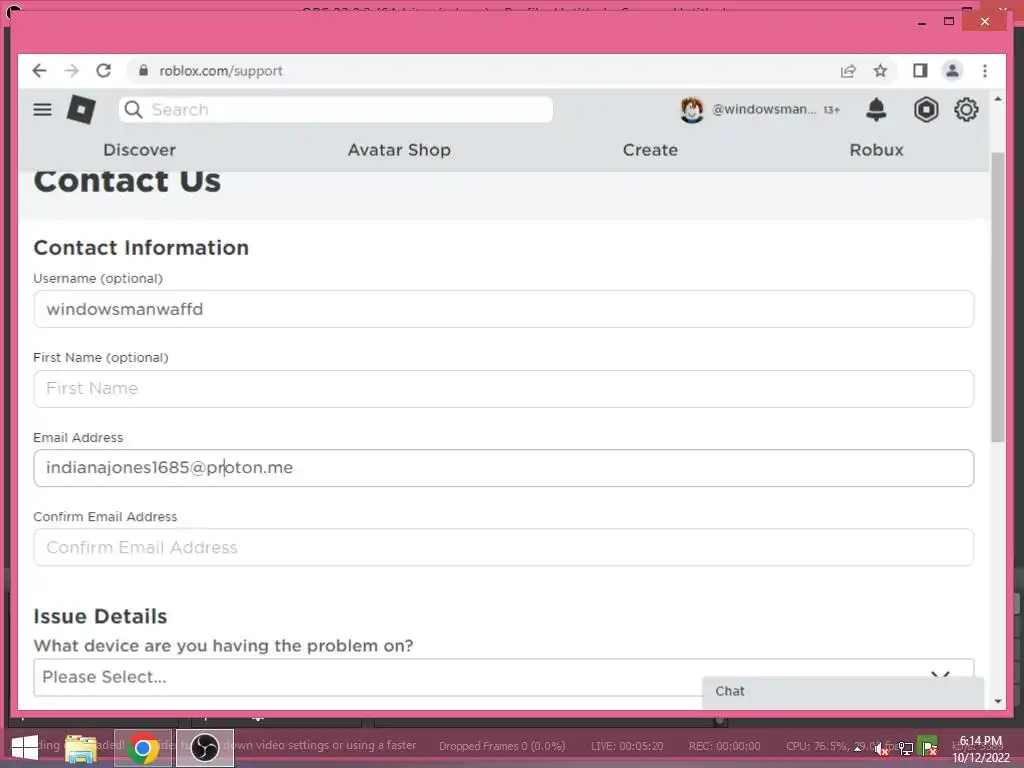Reload the Roblox support page
The width and height of the screenshot is (1024, 768).
tap(104, 71)
